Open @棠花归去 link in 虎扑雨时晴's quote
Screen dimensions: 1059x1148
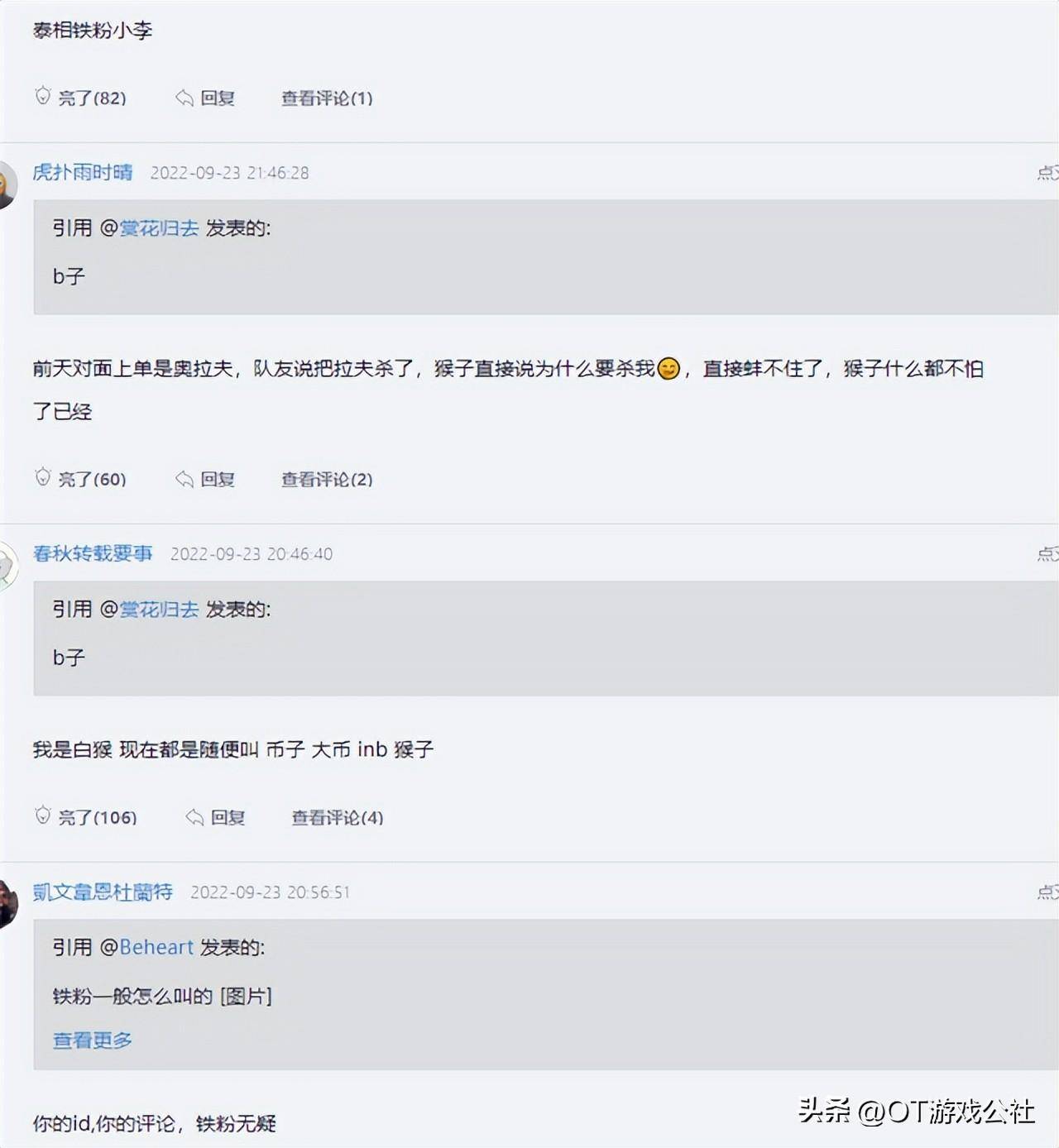pyautogui.click(x=159, y=228)
